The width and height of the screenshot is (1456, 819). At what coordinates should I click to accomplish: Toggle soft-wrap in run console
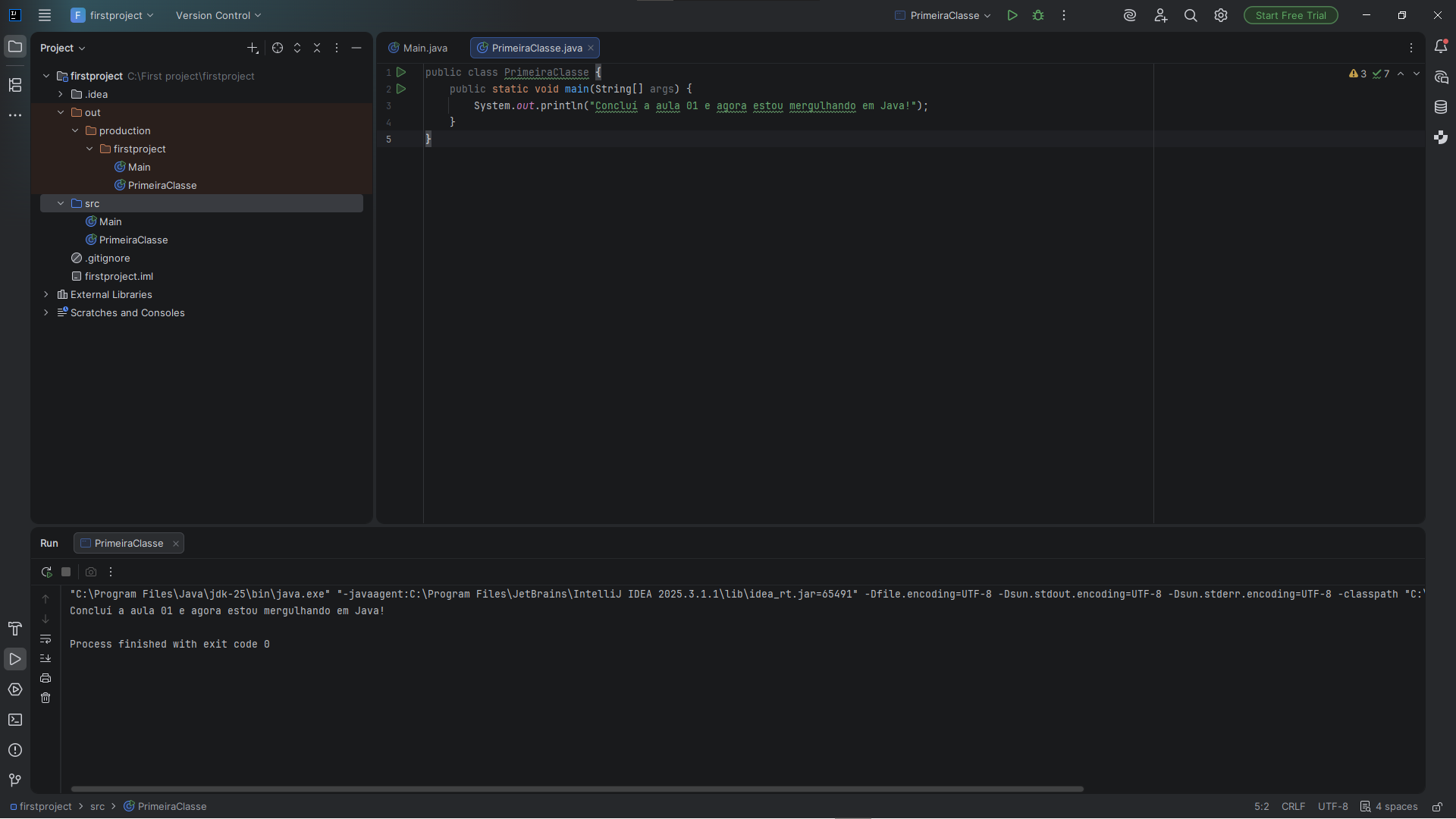[x=45, y=639]
